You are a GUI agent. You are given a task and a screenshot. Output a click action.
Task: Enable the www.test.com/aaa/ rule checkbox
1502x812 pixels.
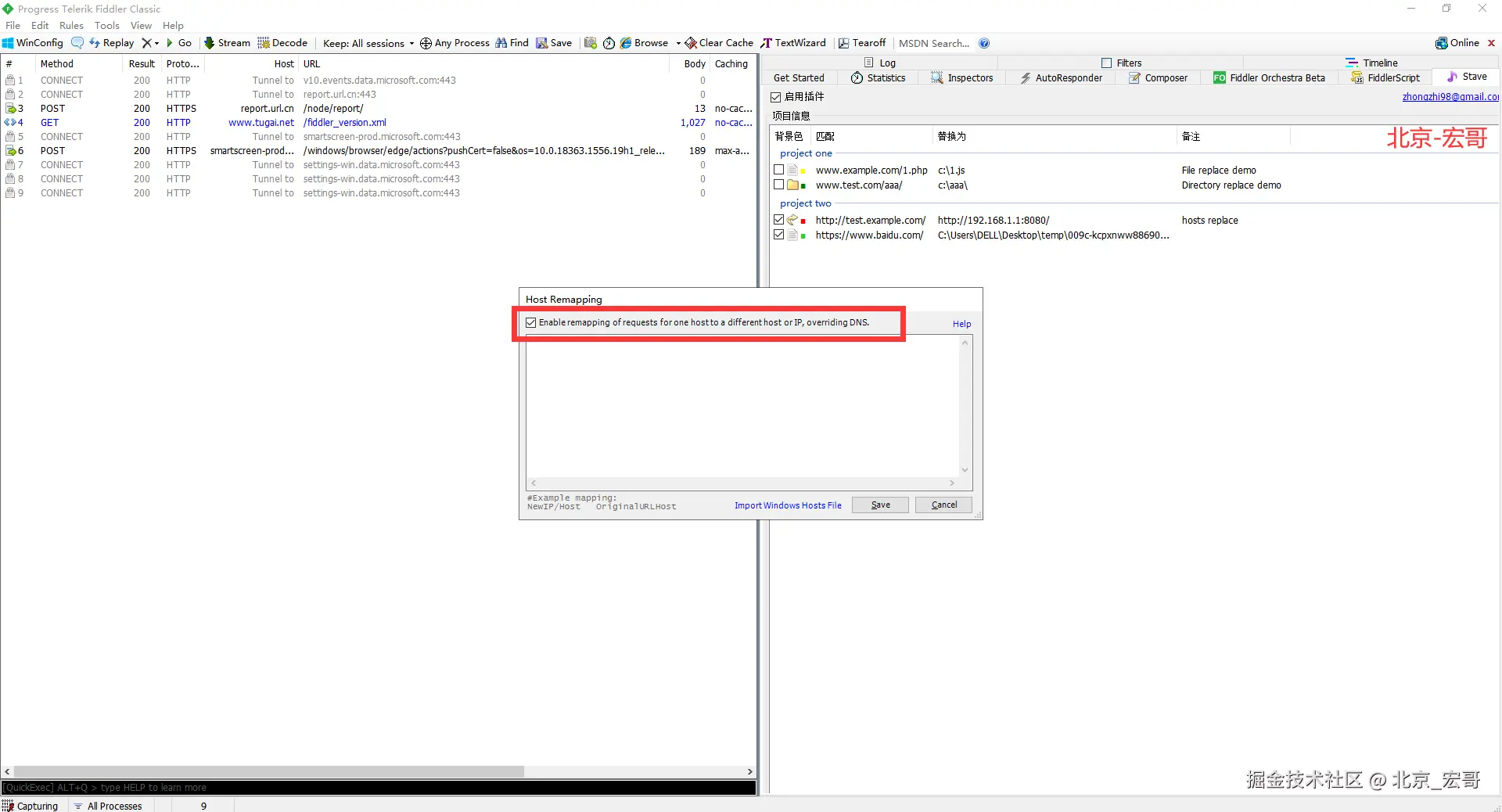coord(778,185)
